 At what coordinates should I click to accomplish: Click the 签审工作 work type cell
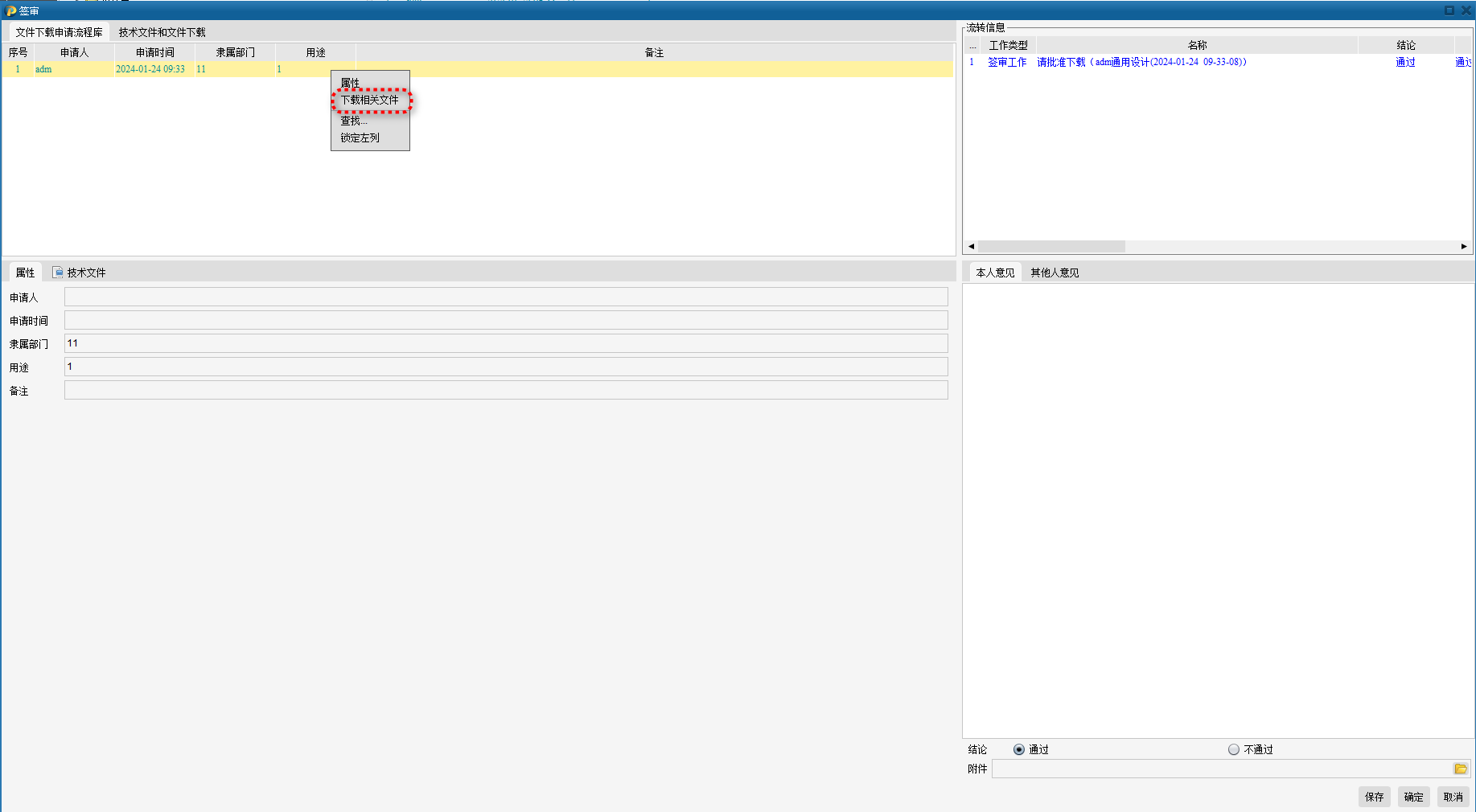click(1008, 62)
